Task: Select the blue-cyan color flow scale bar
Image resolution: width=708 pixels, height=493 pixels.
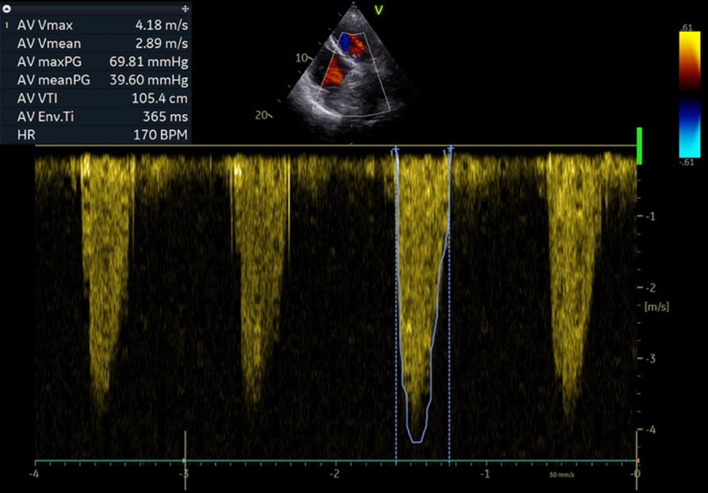Action: [688, 127]
